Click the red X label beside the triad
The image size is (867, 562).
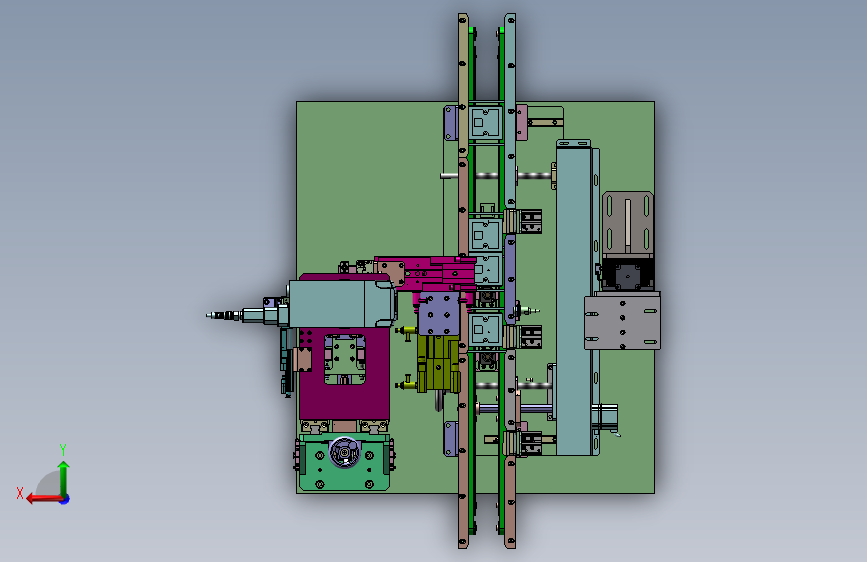(20, 493)
